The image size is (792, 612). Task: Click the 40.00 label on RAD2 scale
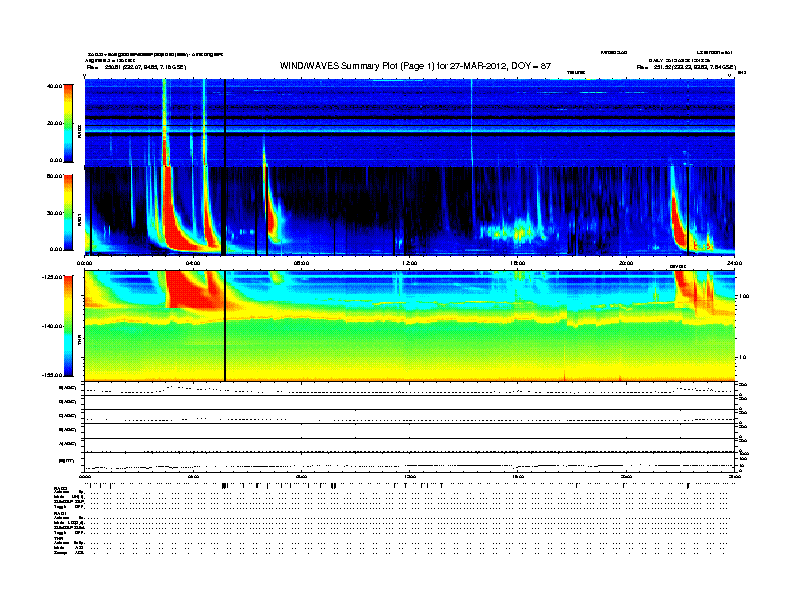click(x=54, y=86)
